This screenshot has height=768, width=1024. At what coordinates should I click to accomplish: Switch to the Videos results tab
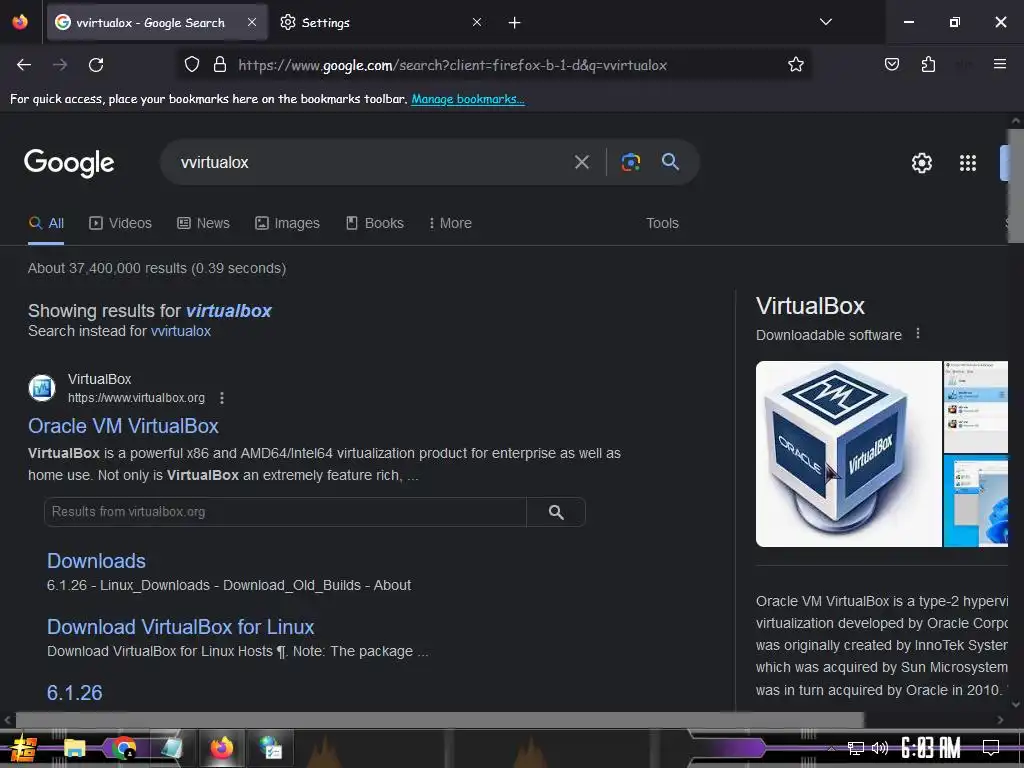120,223
